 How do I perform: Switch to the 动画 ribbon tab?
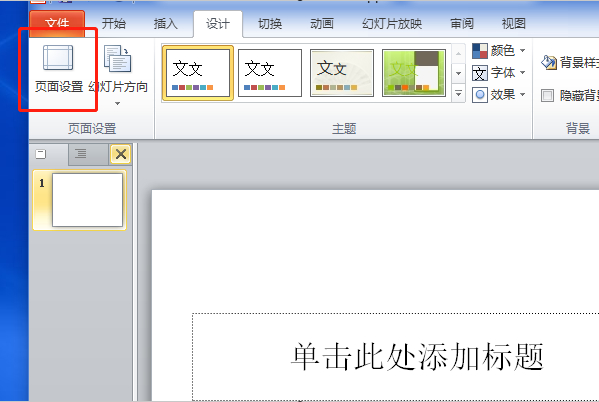[x=322, y=24]
